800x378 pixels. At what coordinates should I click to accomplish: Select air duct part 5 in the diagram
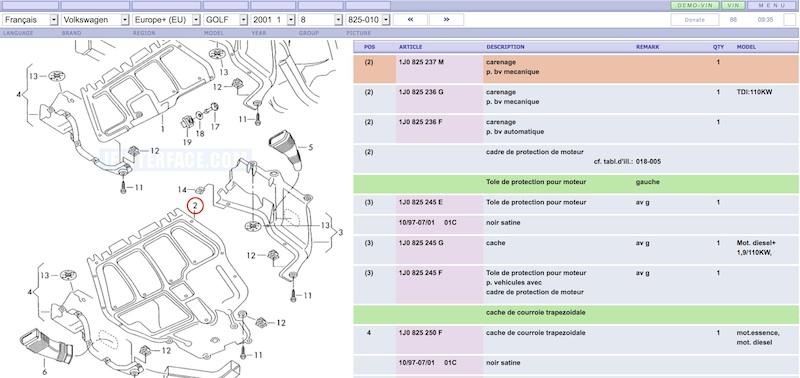(x=285, y=149)
